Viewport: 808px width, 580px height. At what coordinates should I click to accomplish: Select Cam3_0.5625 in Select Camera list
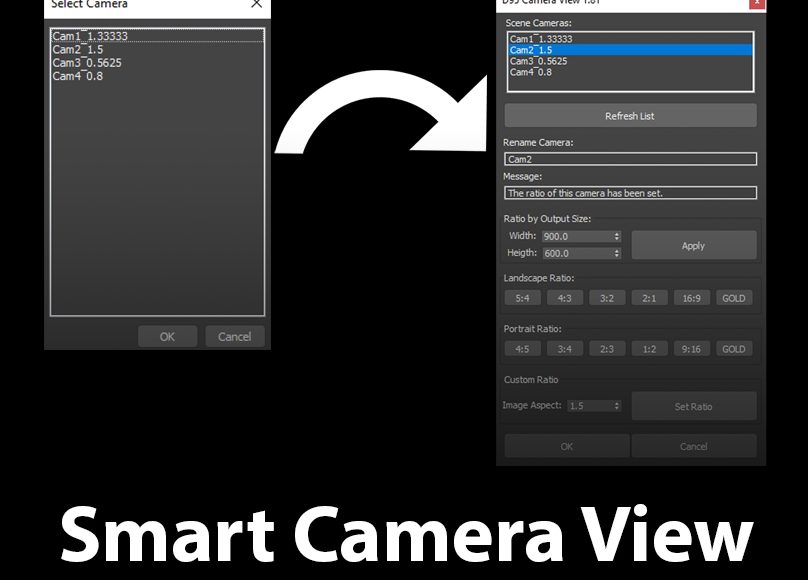[86, 63]
